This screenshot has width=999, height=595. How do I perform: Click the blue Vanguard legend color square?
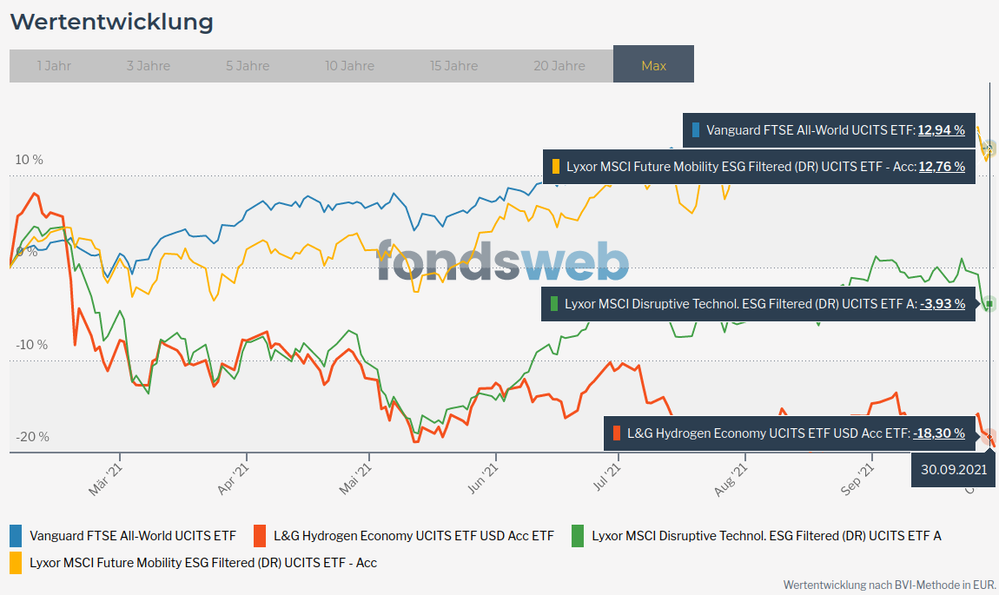[x=16, y=535]
